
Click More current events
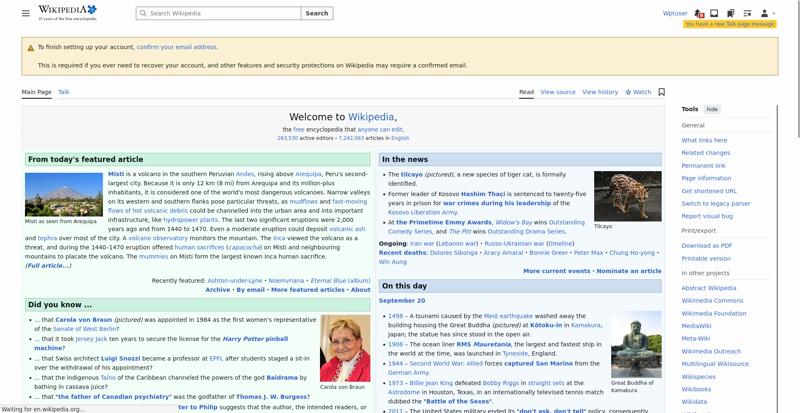pos(557,271)
